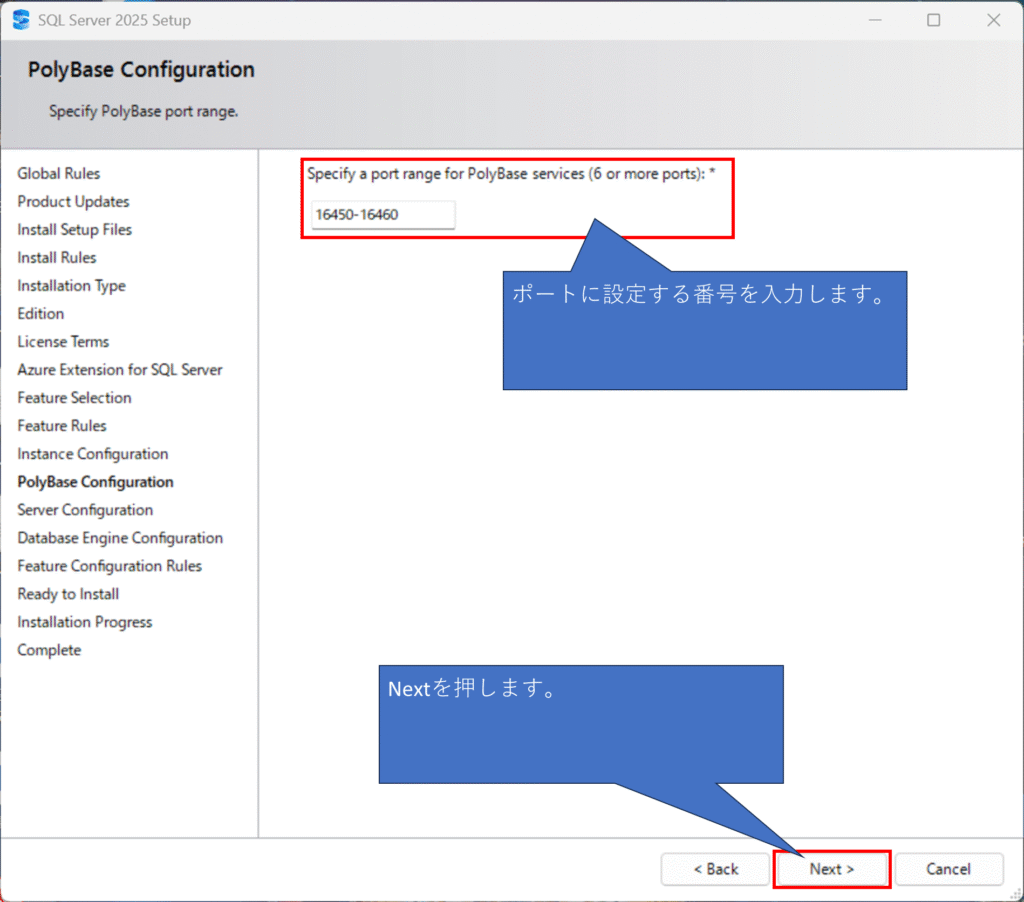This screenshot has width=1024, height=902.
Task: Select the Database Engine Configuration step
Action: (120, 539)
